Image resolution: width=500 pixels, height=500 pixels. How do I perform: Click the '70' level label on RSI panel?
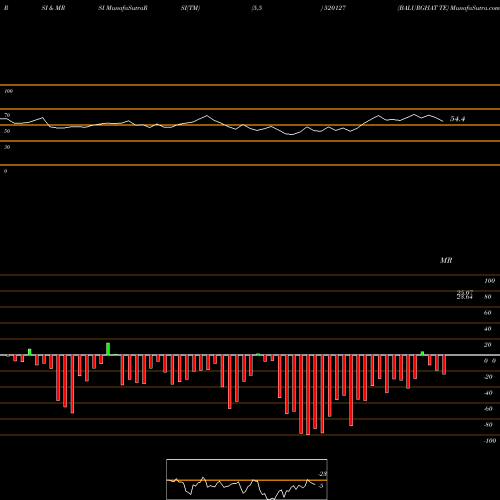tap(7, 115)
